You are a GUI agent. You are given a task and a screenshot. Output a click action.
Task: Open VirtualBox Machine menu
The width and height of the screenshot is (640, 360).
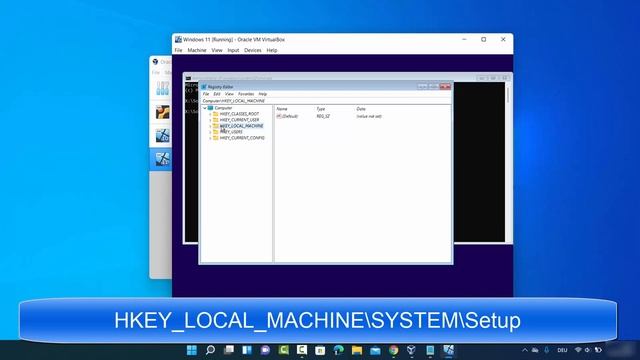tap(197, 50)
